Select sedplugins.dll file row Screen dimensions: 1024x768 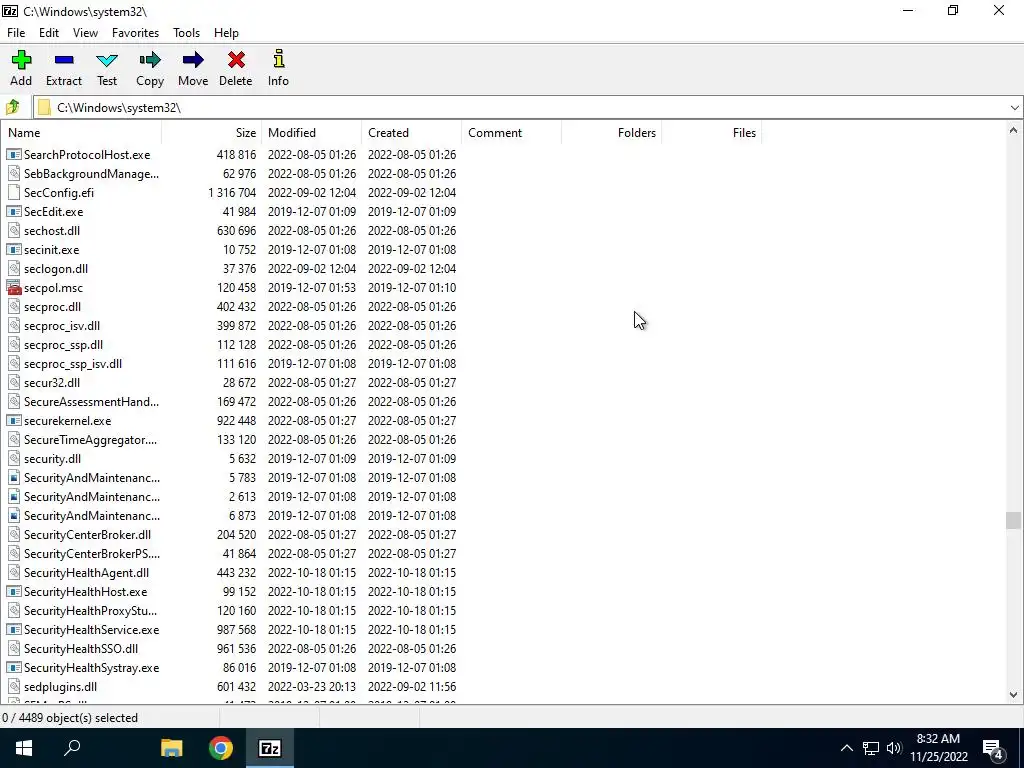click(x=382, y=686)
